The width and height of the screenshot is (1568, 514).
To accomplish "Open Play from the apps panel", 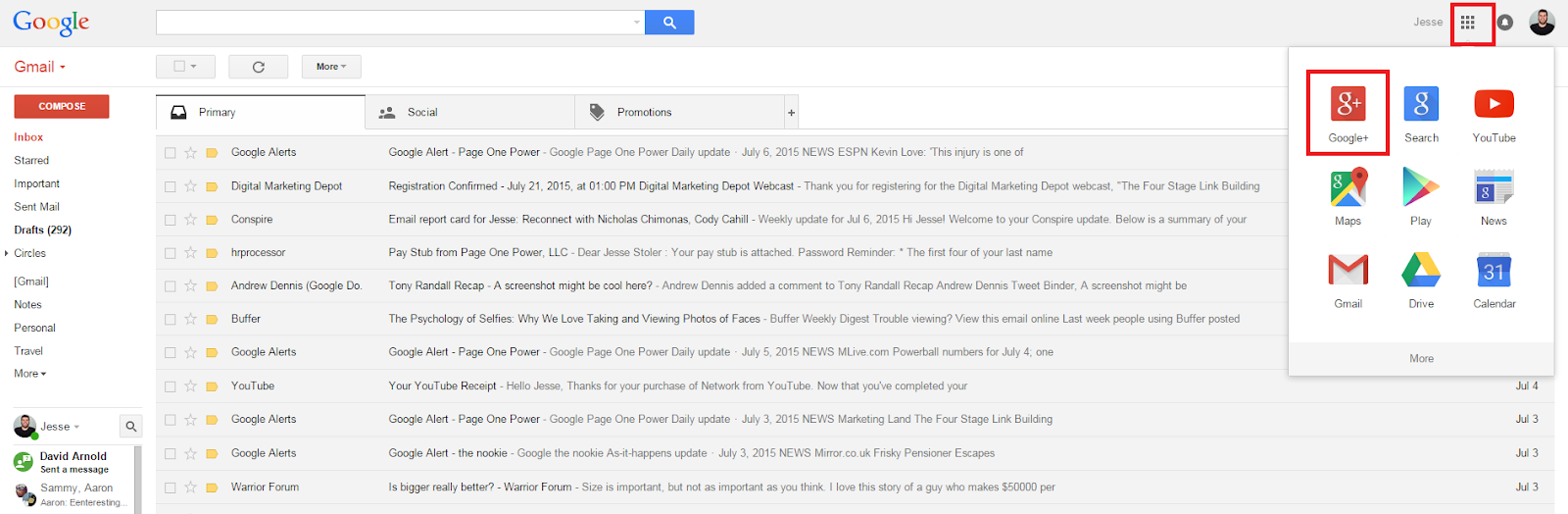I will point(1421,197).
